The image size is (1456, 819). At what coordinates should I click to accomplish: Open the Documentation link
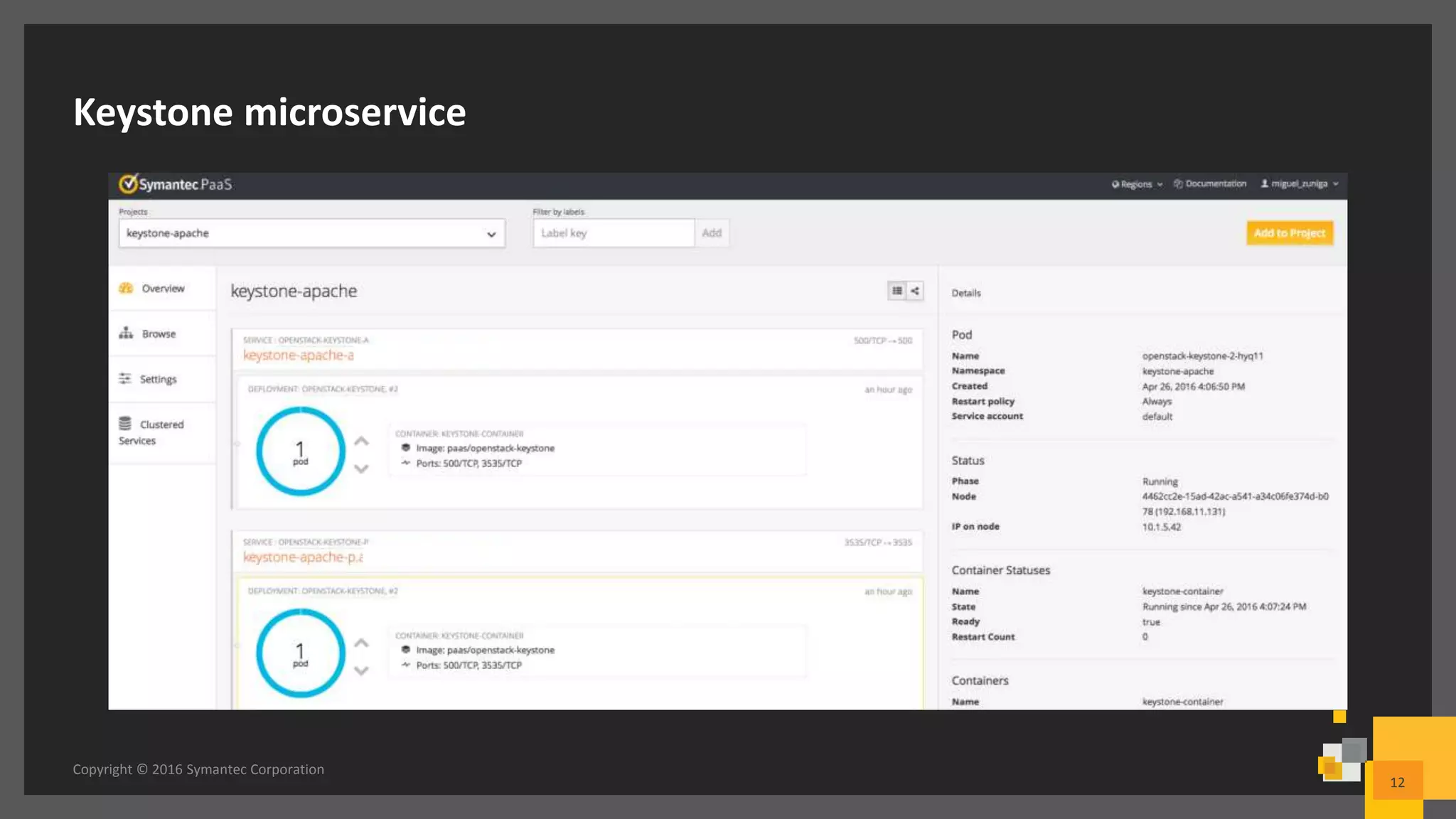point(1210,183)
